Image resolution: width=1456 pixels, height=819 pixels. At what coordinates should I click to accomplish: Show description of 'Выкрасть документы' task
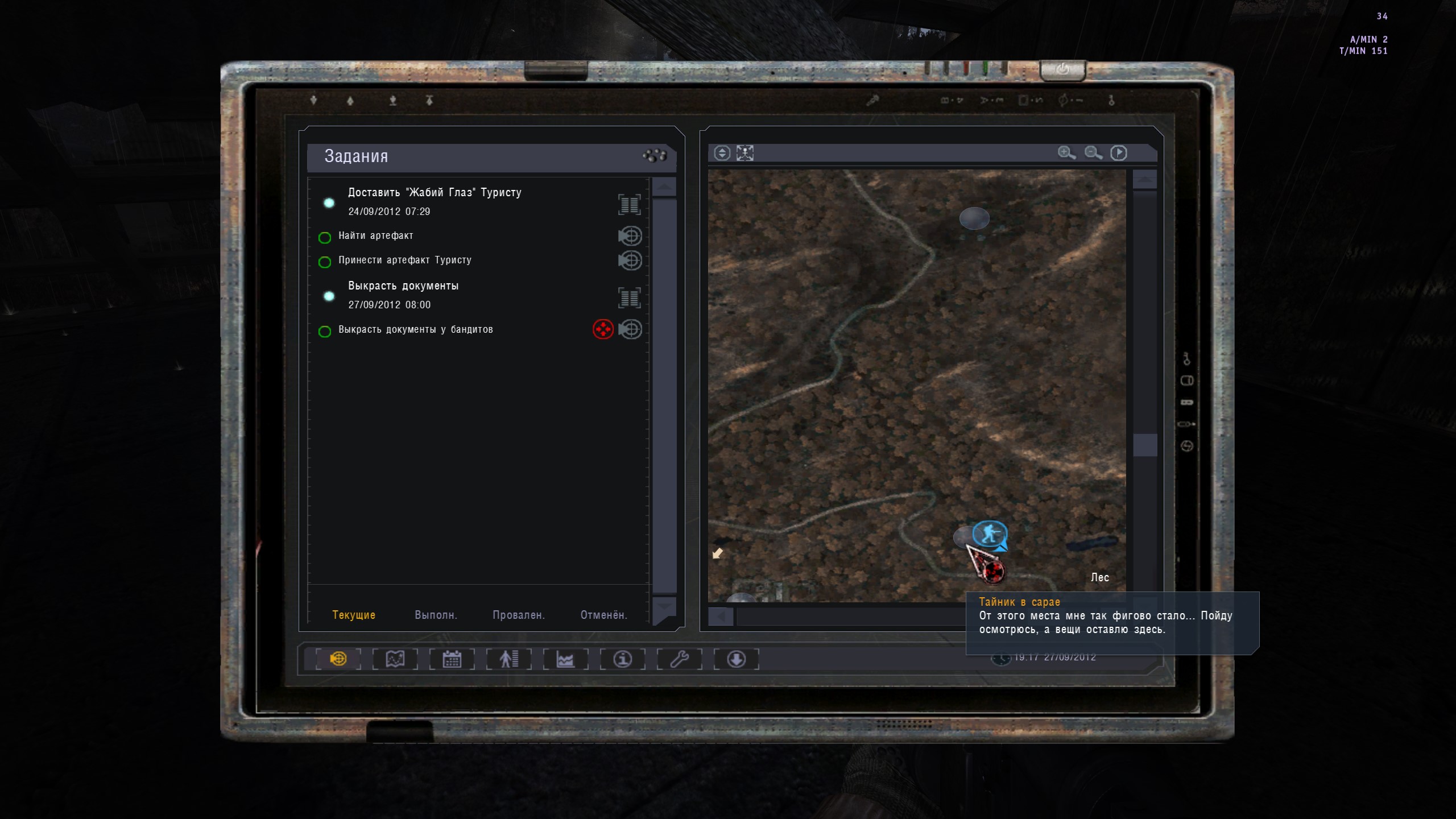click(630, 297)
